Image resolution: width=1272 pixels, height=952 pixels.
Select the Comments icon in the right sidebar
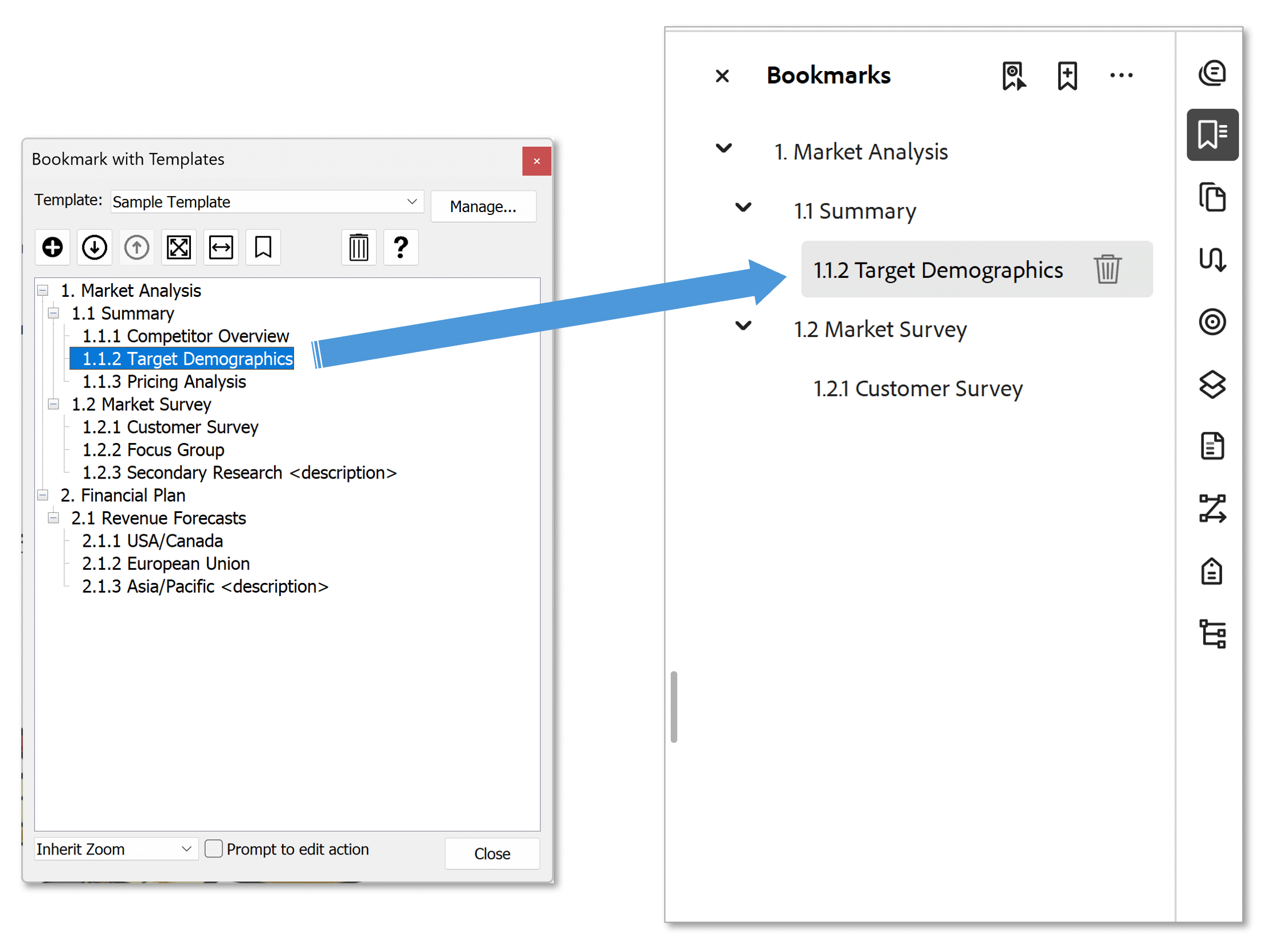tap(1212, 73)
